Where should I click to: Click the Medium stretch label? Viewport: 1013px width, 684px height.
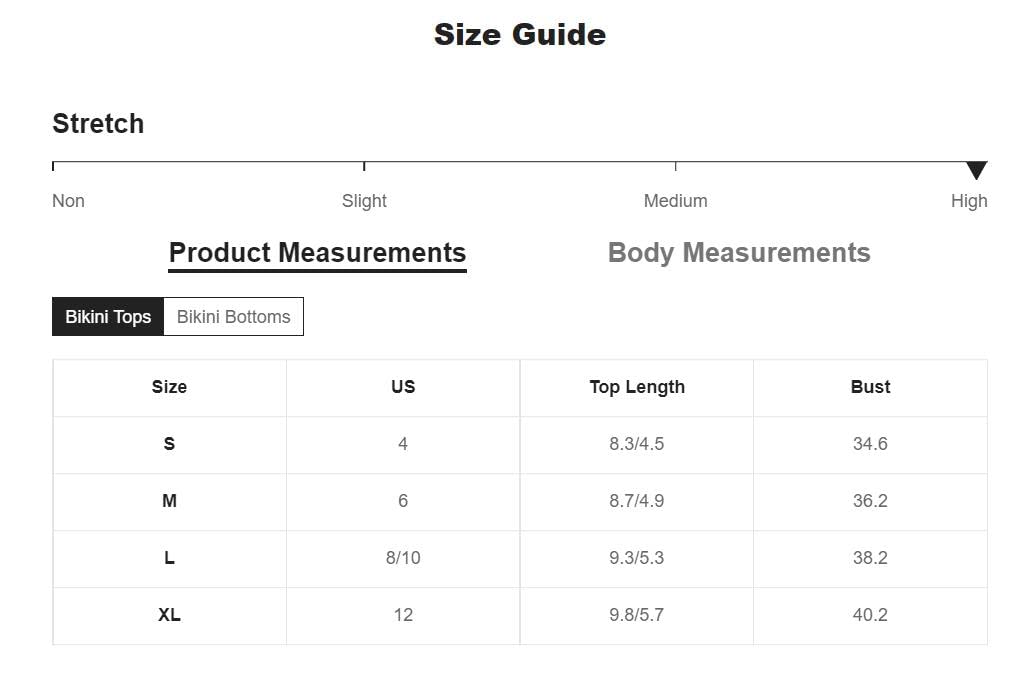[x=675, y=201]
